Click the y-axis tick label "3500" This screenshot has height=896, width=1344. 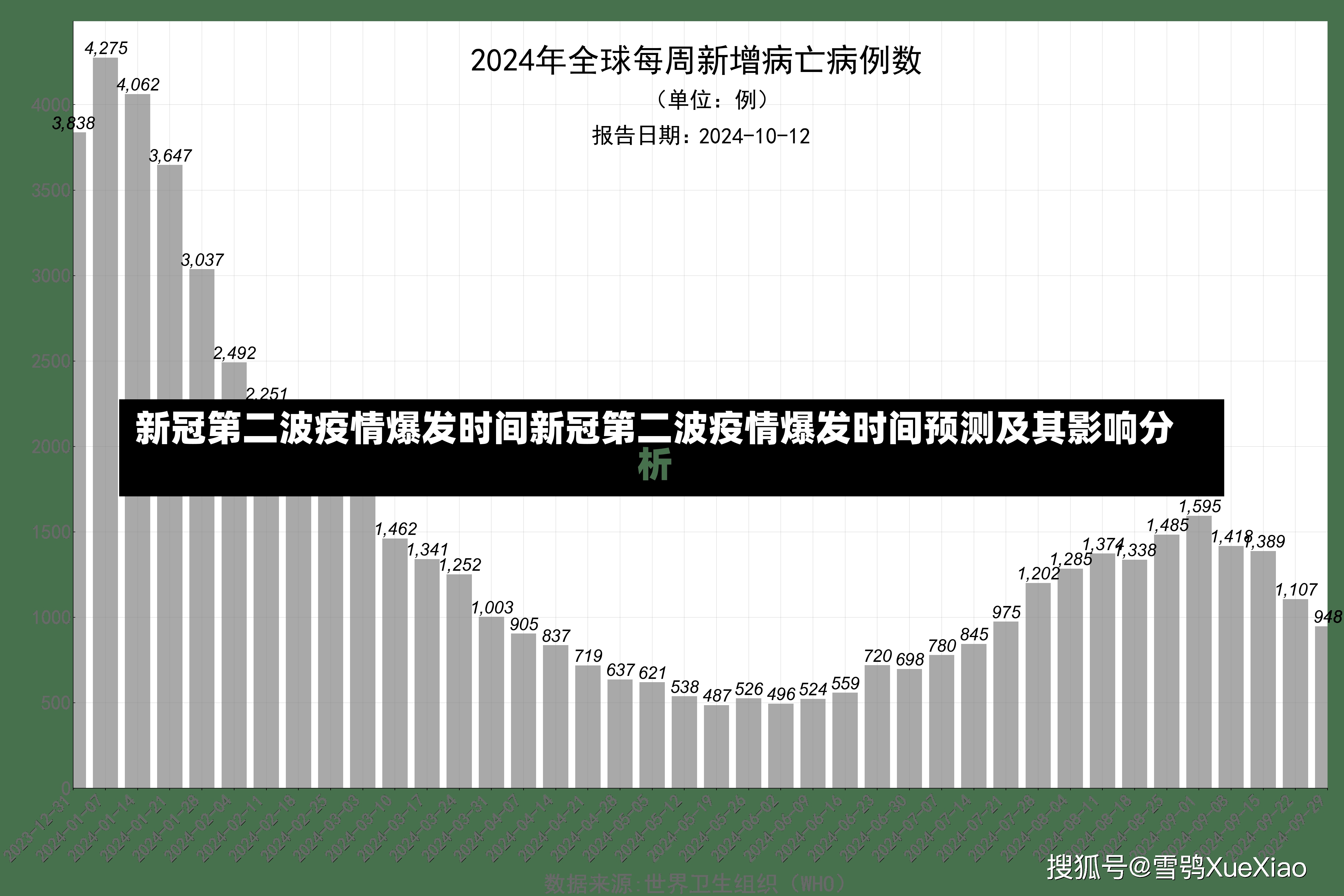pos(50,190)
